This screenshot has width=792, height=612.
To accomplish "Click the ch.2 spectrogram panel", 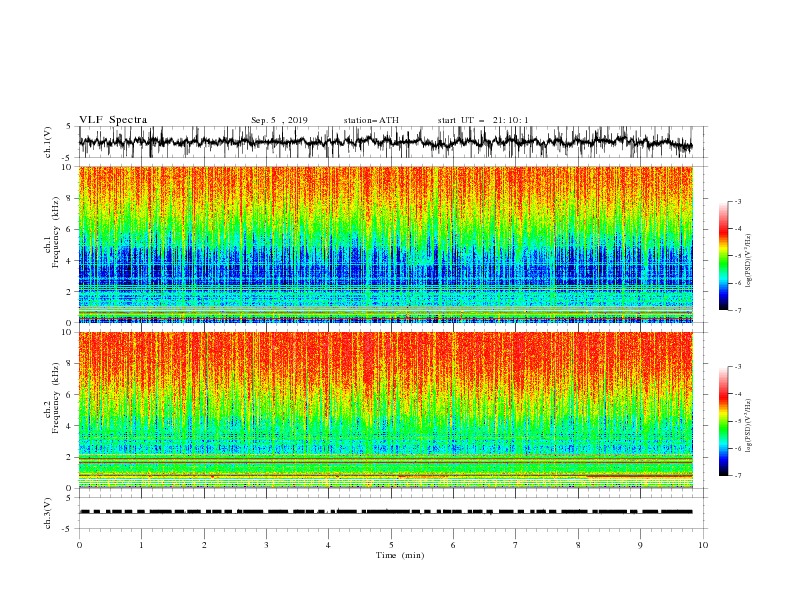I will click(x=386, y=410).
